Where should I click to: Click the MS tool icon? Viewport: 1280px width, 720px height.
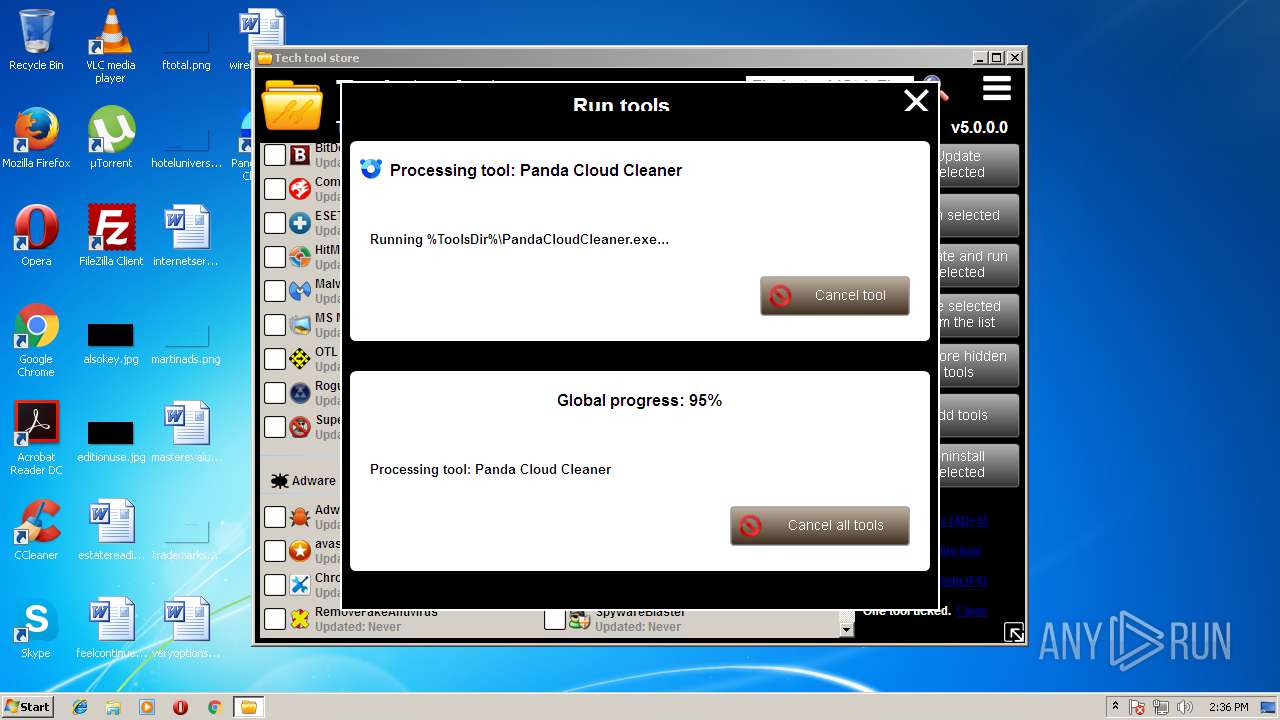click(300, 325)
